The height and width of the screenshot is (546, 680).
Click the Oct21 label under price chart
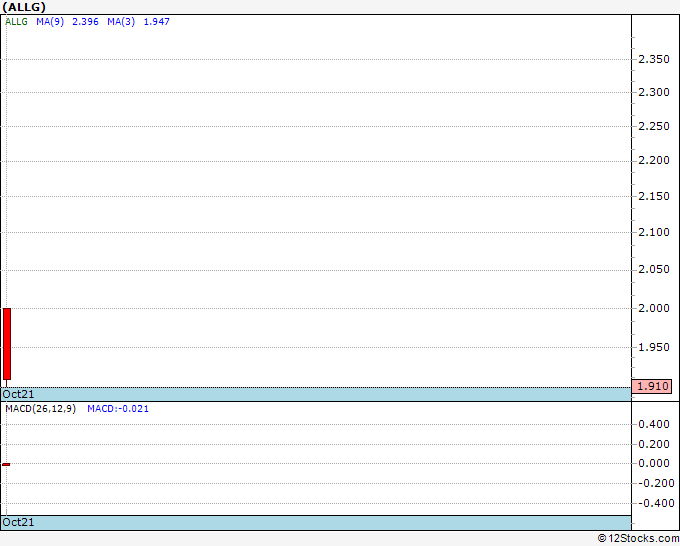tap(18, 394)
